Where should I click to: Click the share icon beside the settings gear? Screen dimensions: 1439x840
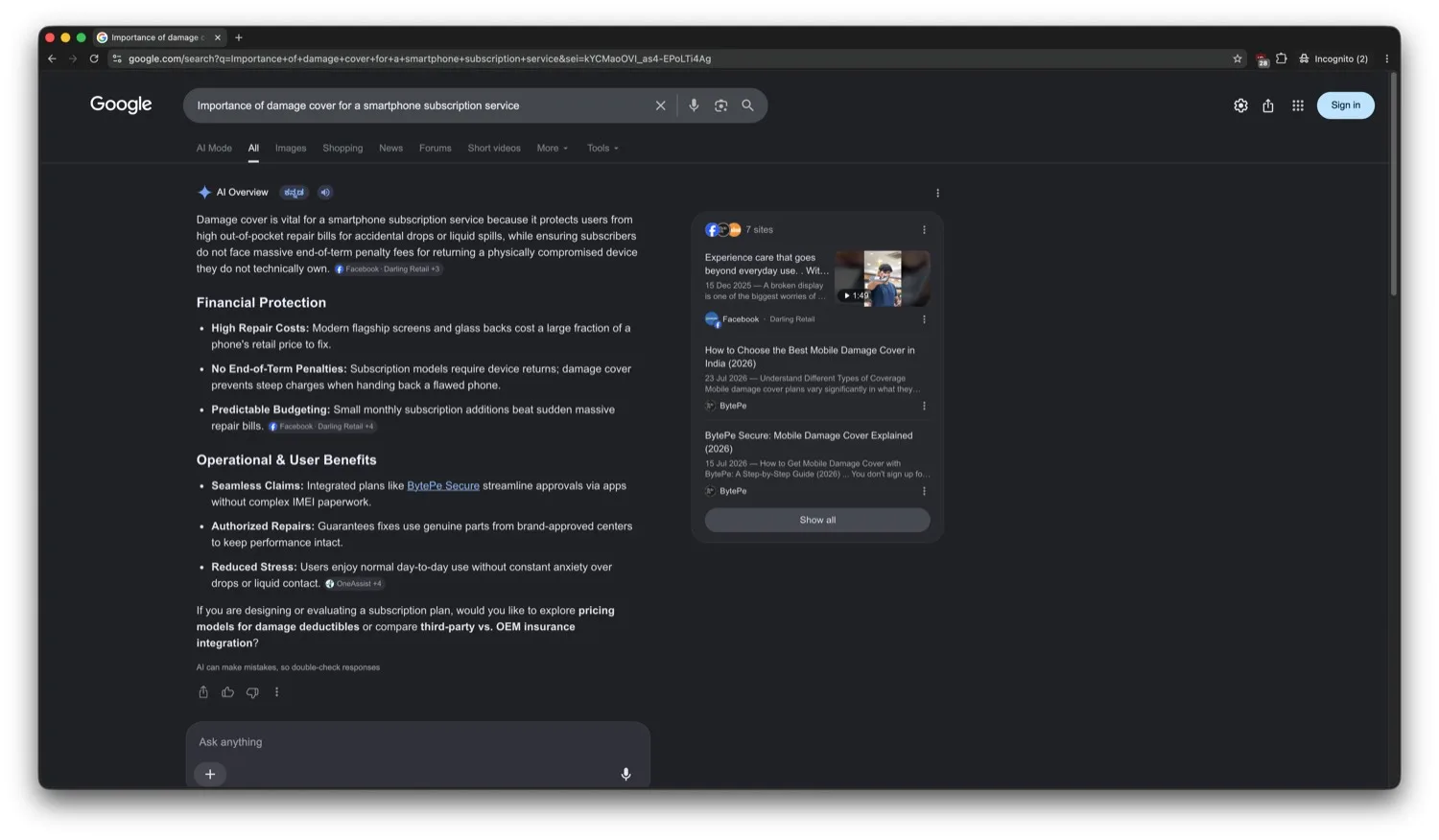1268,105
